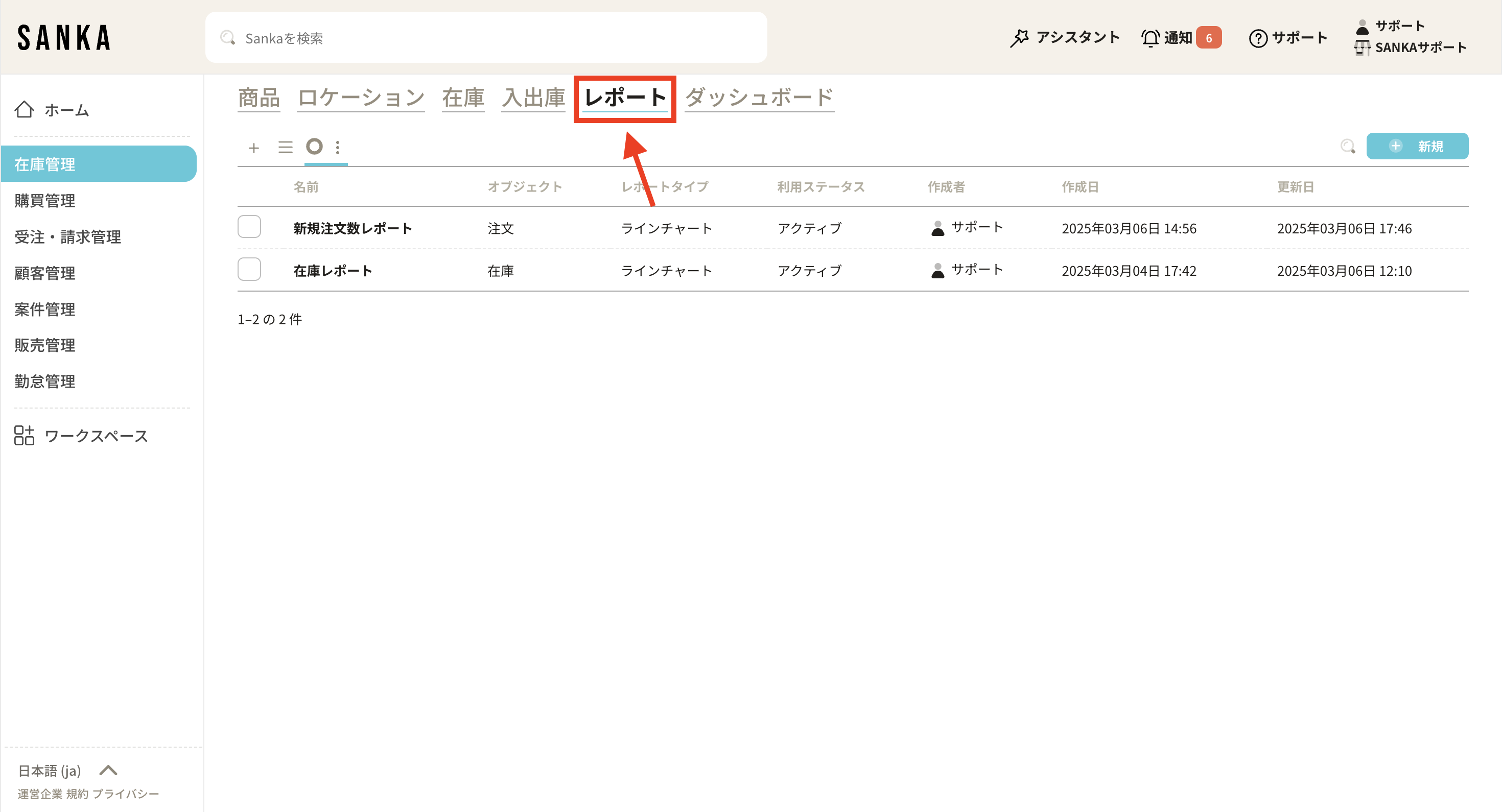This screenshot has width=1502, height=812.
Task: Switch to the ダッシュボード tab
Action: coord(759,98)
